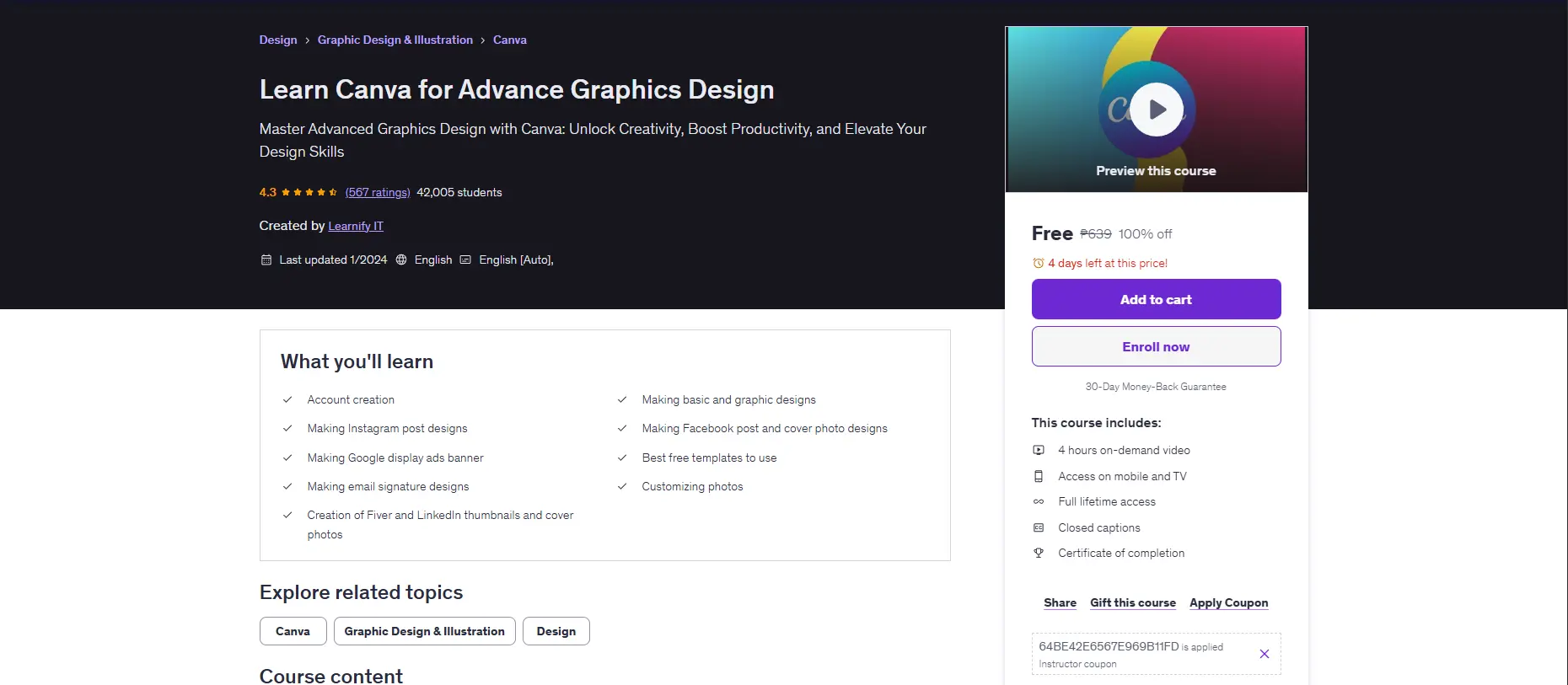Click the checkmark beside Best free templates
Screen dimensions: 1568x685
tap(622, 458)
